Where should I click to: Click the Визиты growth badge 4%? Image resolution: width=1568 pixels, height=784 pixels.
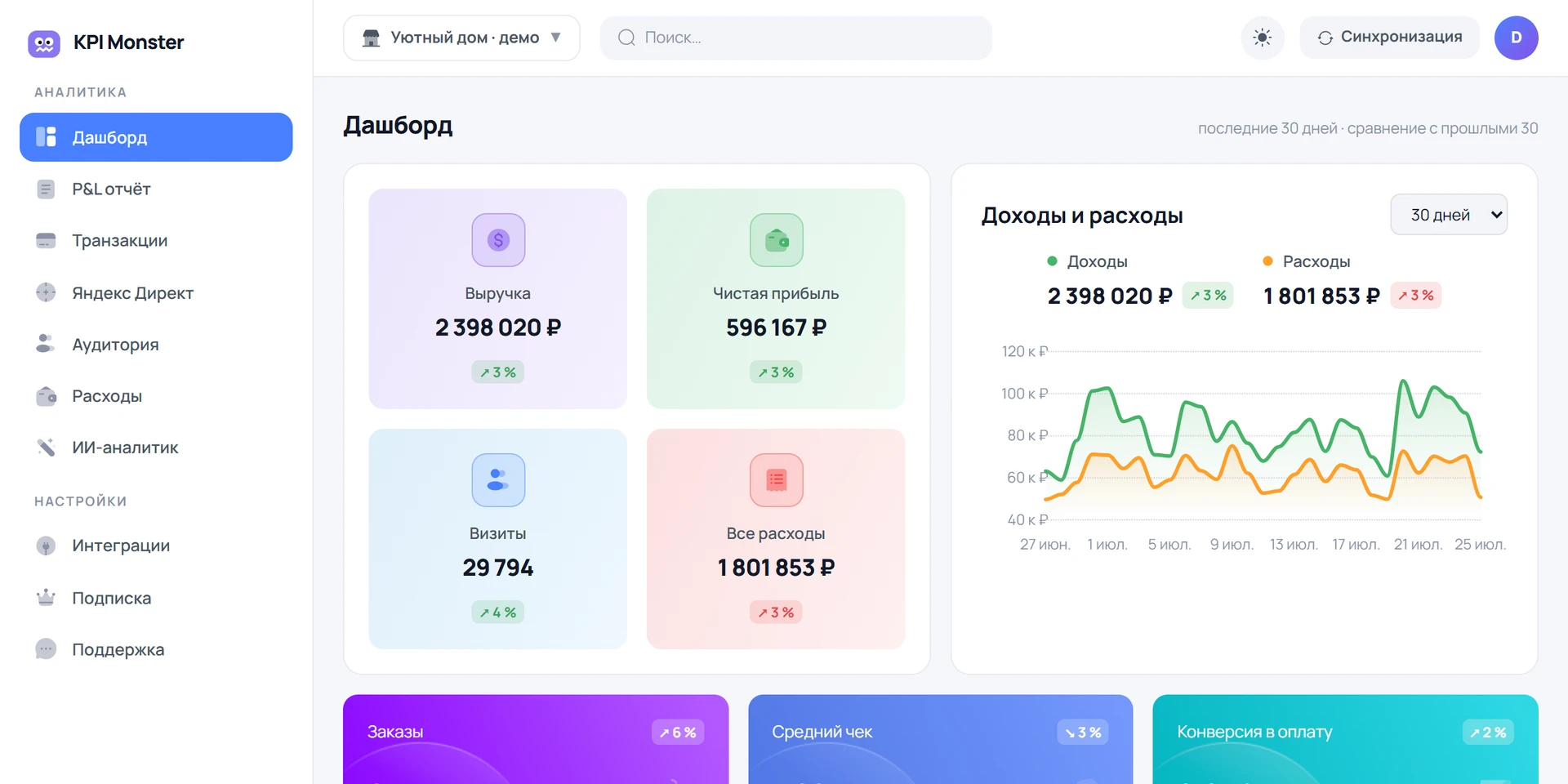pos(498,612)
